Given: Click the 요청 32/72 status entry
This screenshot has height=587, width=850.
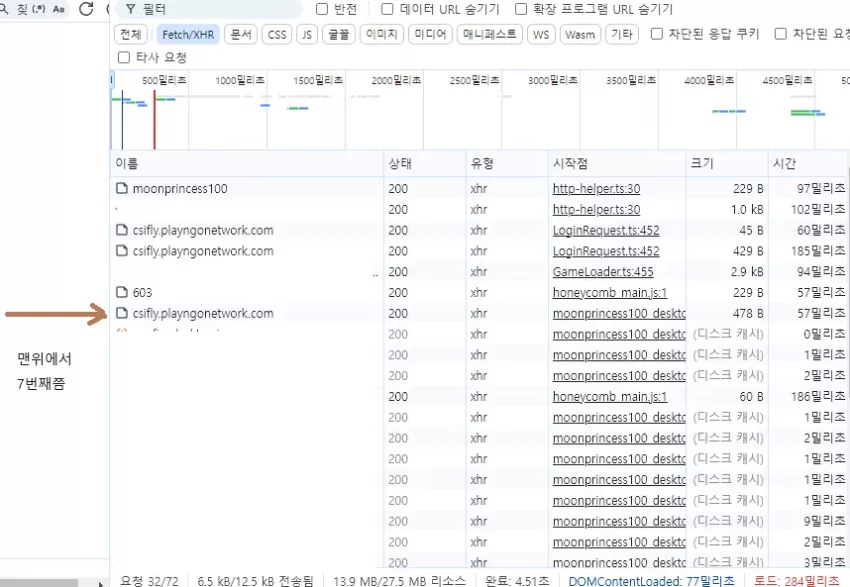Looking at the screenshot, I should click(x=149, y=581).
